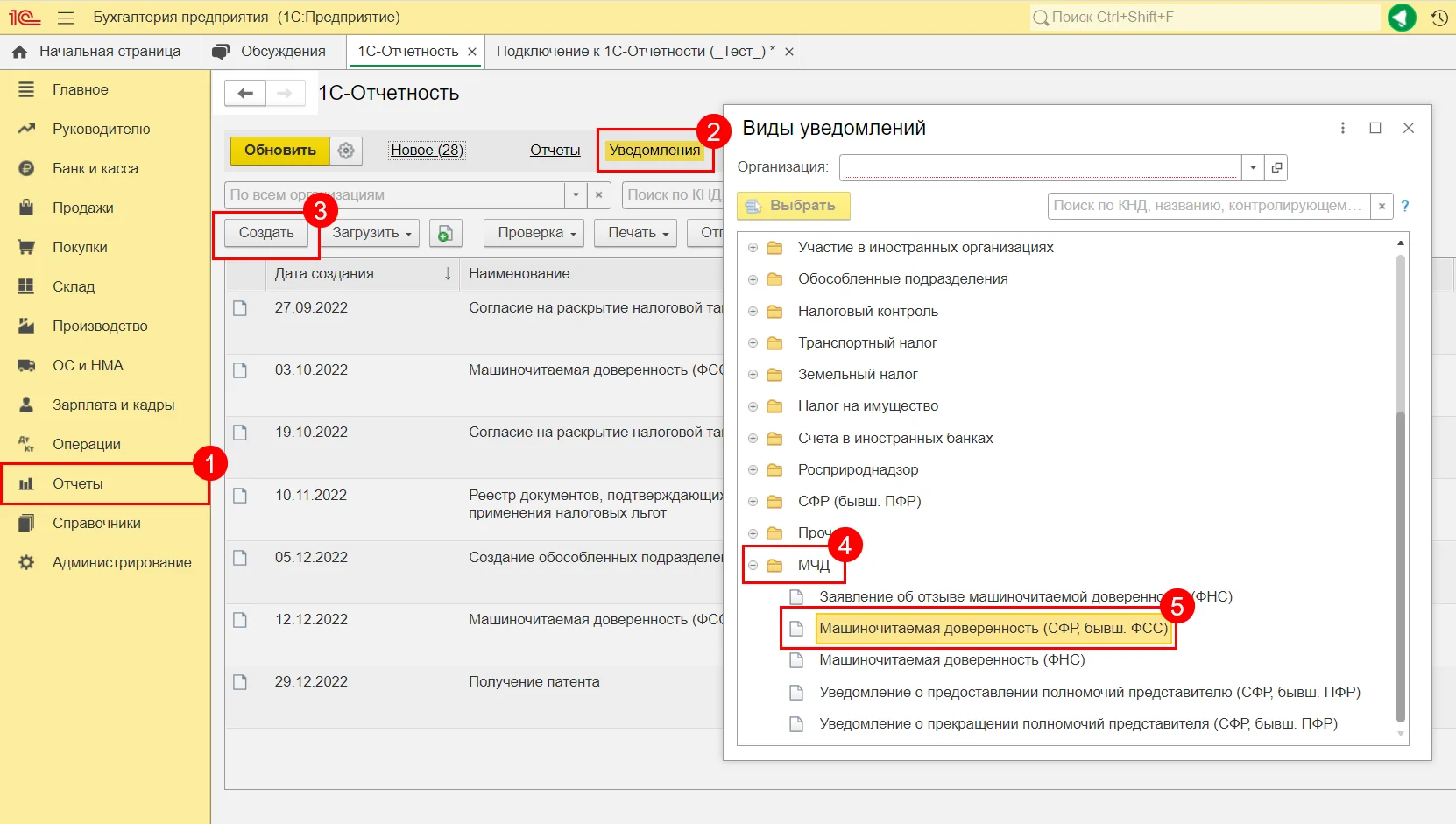Click the global search field Поиск Ctrl+Shift+F
Viewport: 1456px width, 824px height.
tap(1205, 18)
